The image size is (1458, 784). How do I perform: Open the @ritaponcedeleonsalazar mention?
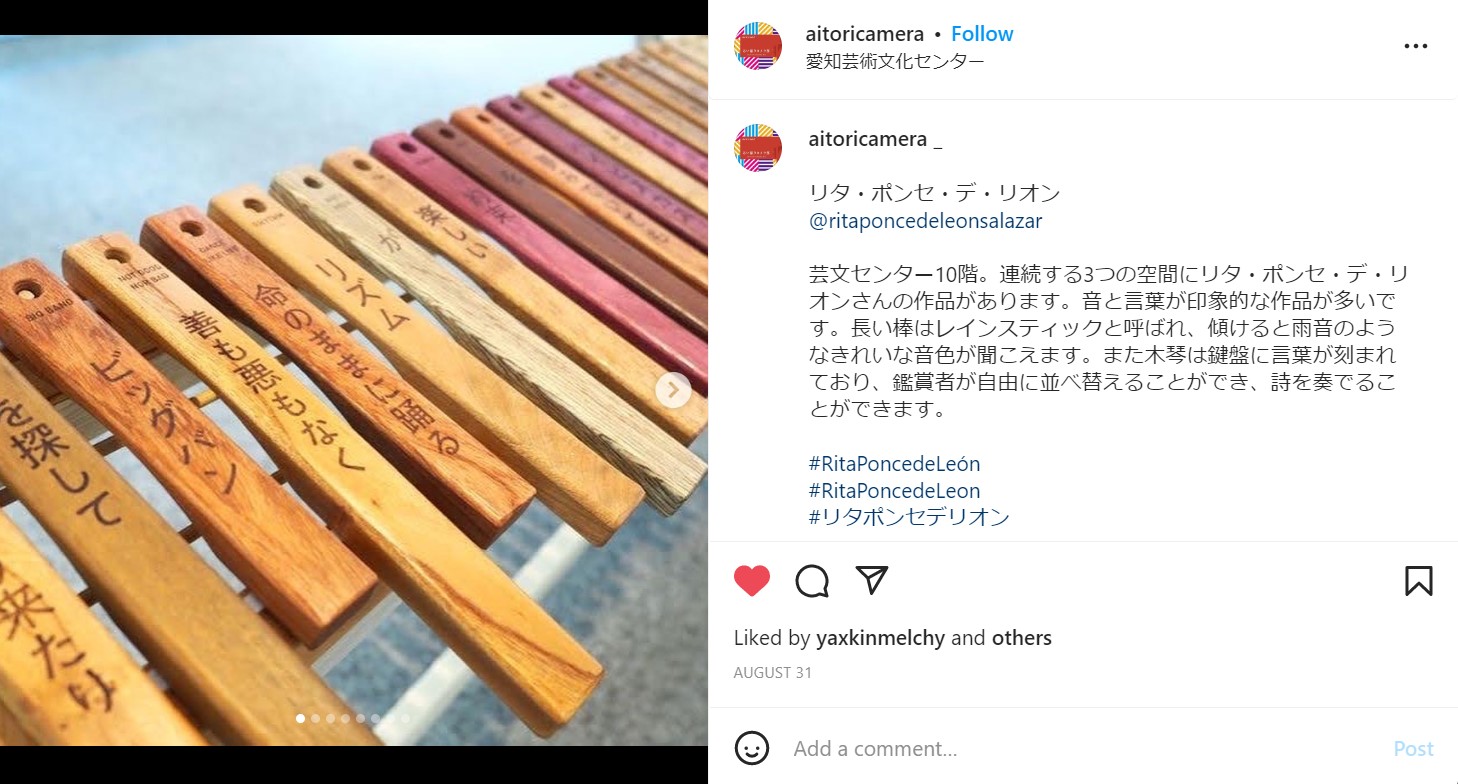(x=925, y=221)
